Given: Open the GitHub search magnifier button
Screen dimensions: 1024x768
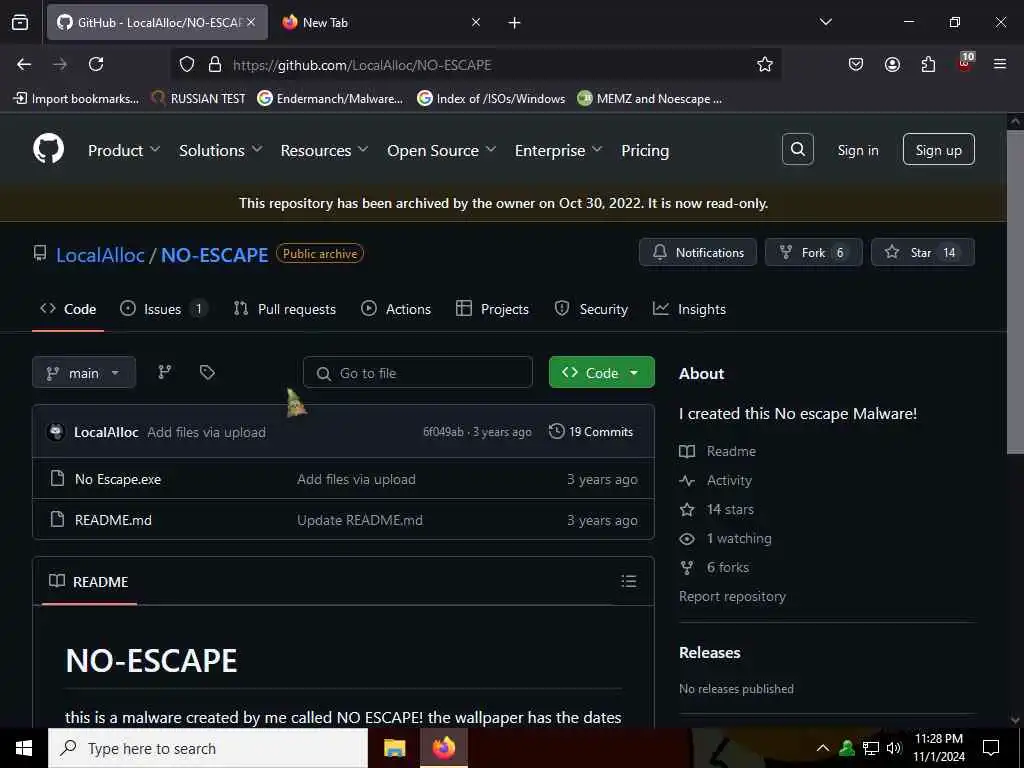Looking at the screenshot, I should point(797,150).
